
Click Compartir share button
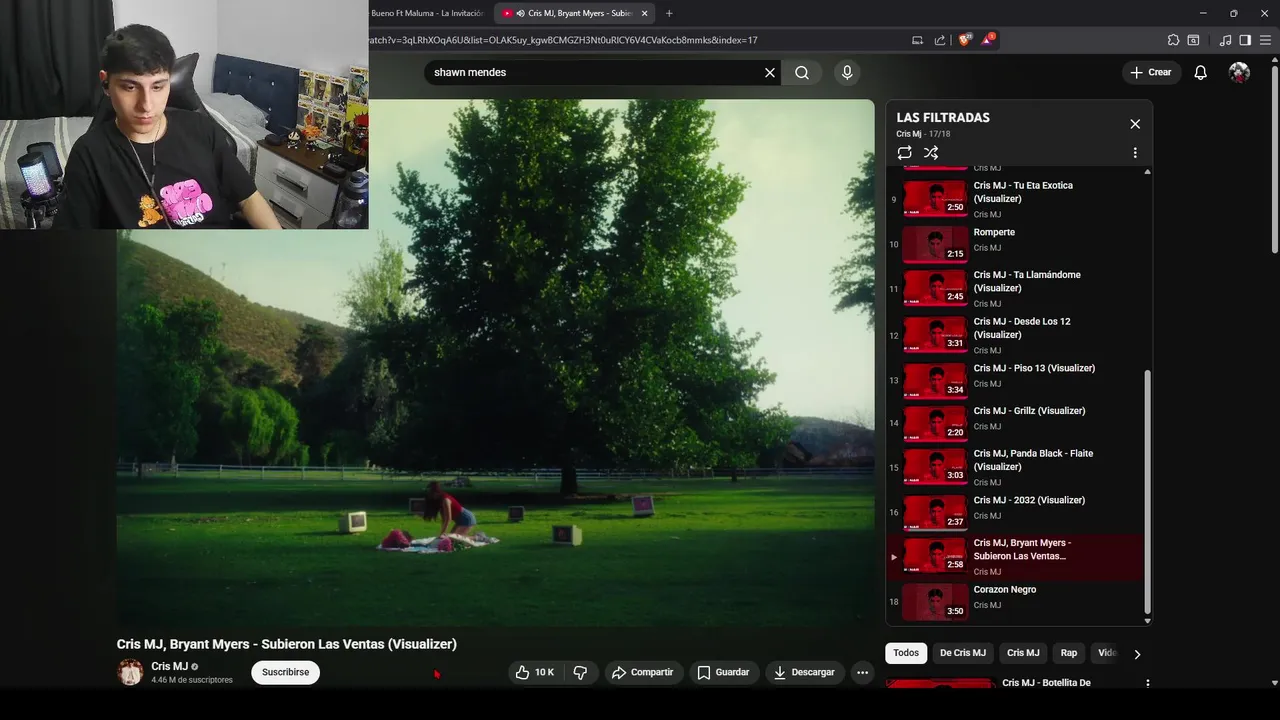point(642,673)
